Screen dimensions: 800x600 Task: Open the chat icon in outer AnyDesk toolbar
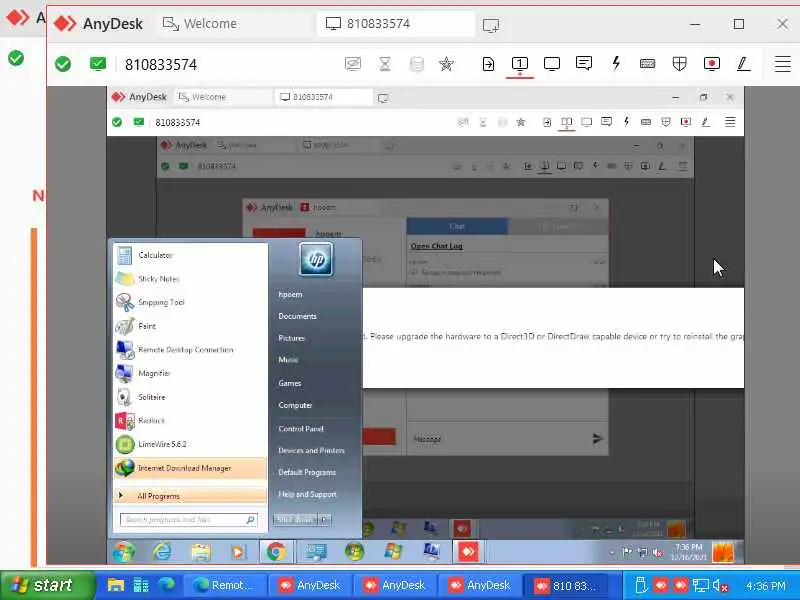click(x=584, y=64)
